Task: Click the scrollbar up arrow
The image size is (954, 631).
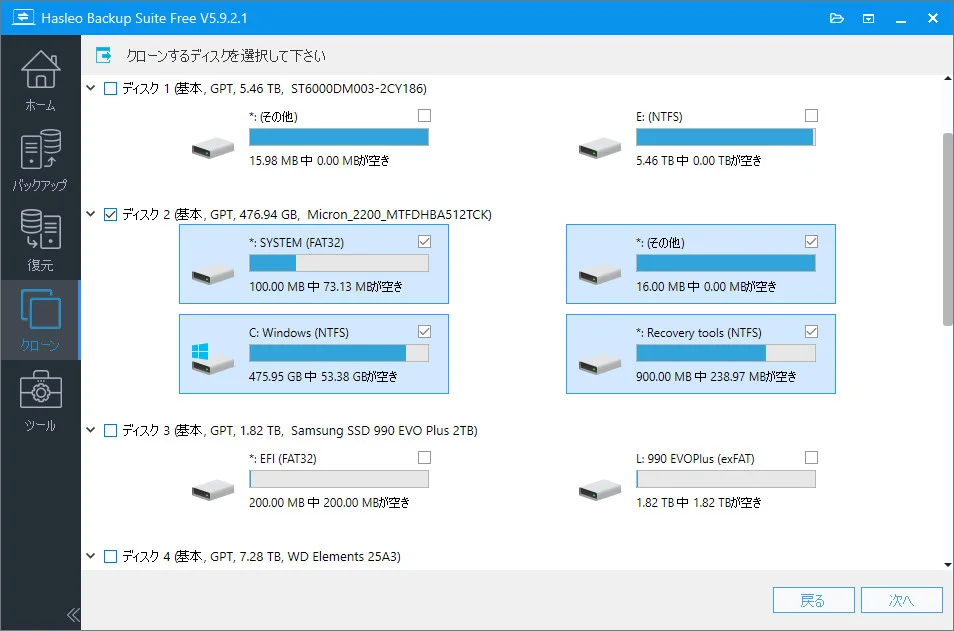Action: point(948,78)
